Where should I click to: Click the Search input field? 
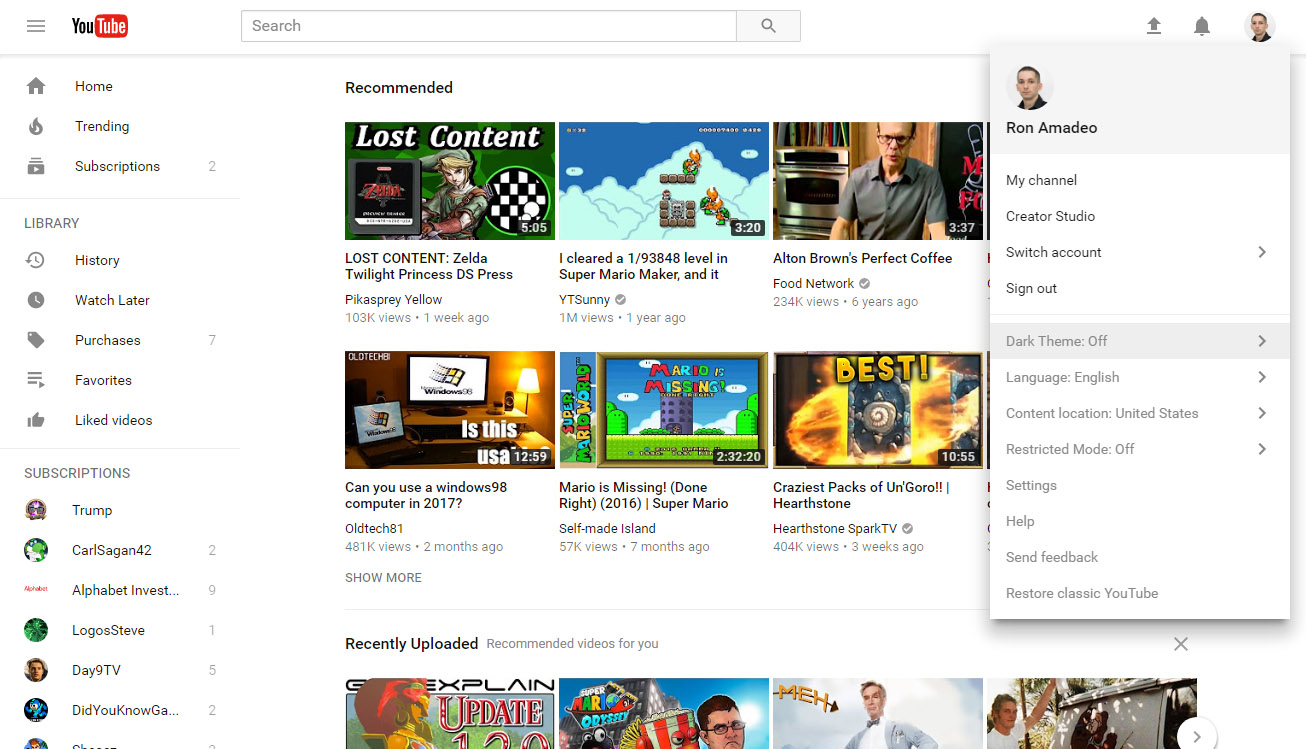(489, 26)
